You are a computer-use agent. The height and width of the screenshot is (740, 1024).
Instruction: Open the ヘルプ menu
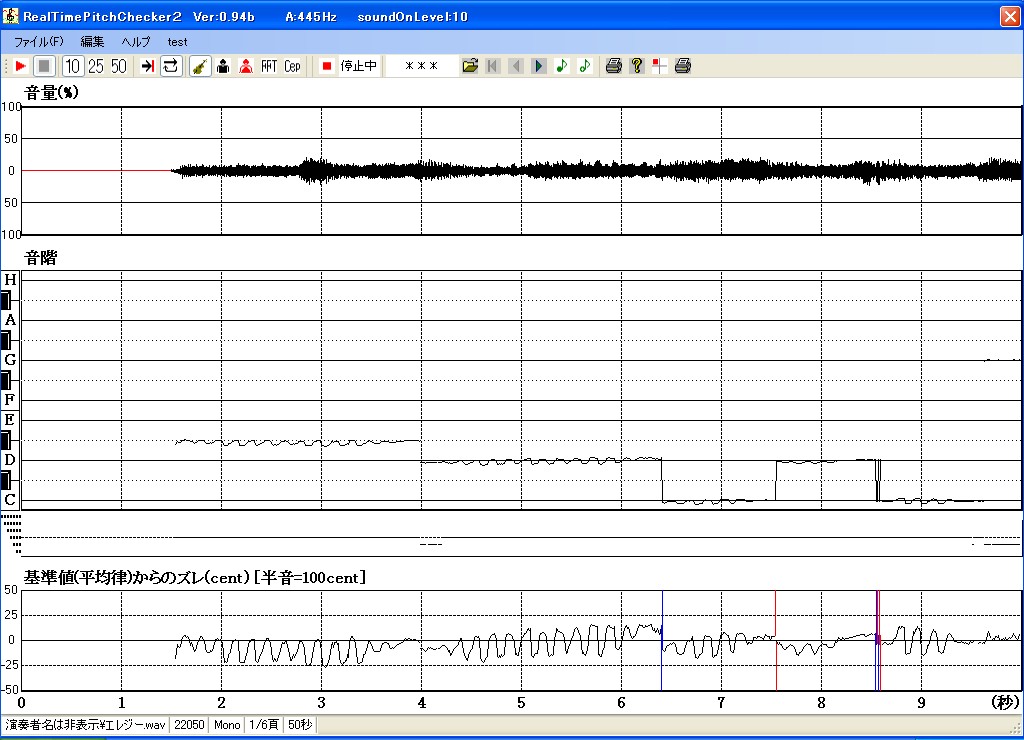[x=136, y=42]
